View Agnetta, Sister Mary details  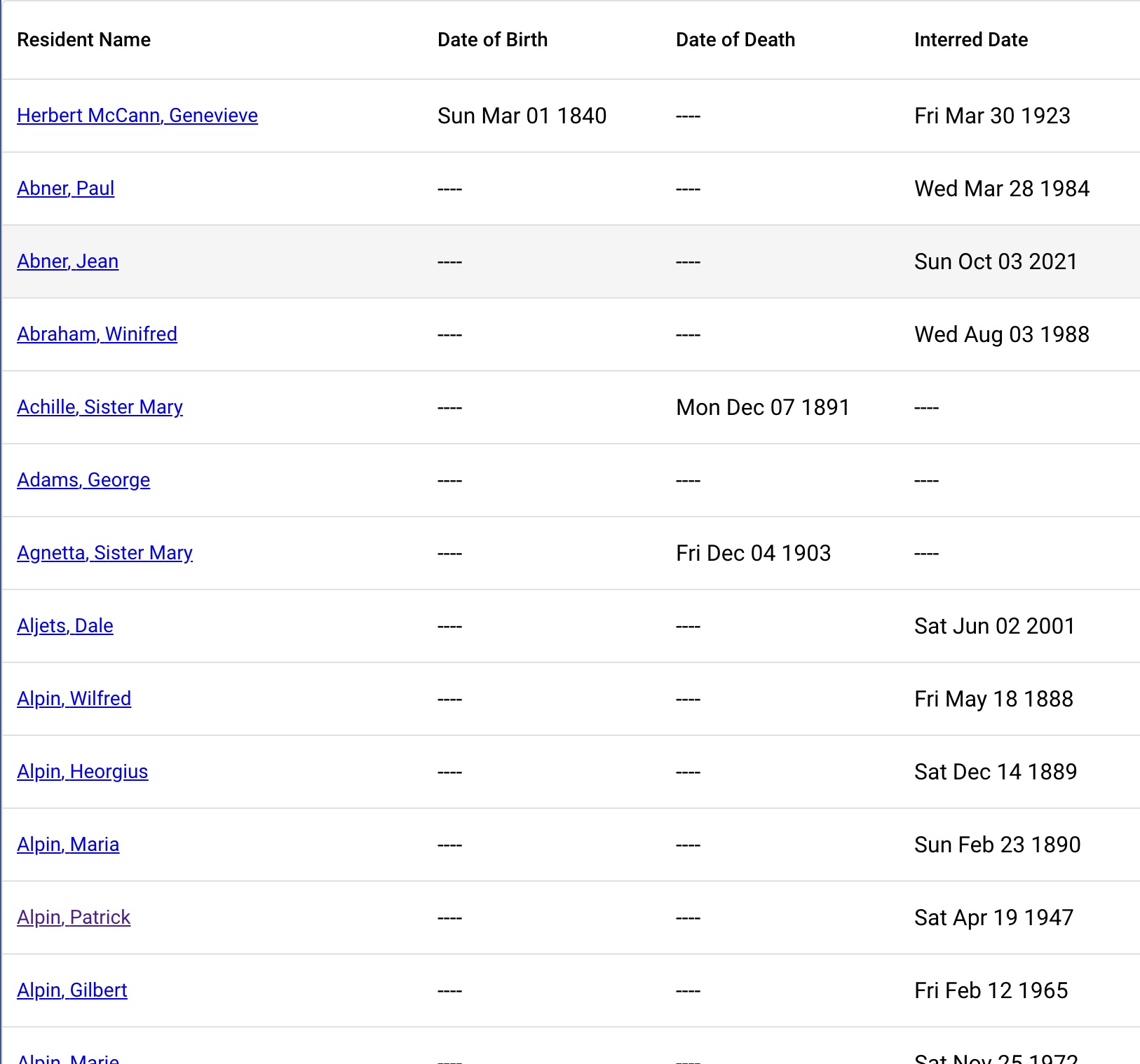point(104,553)
